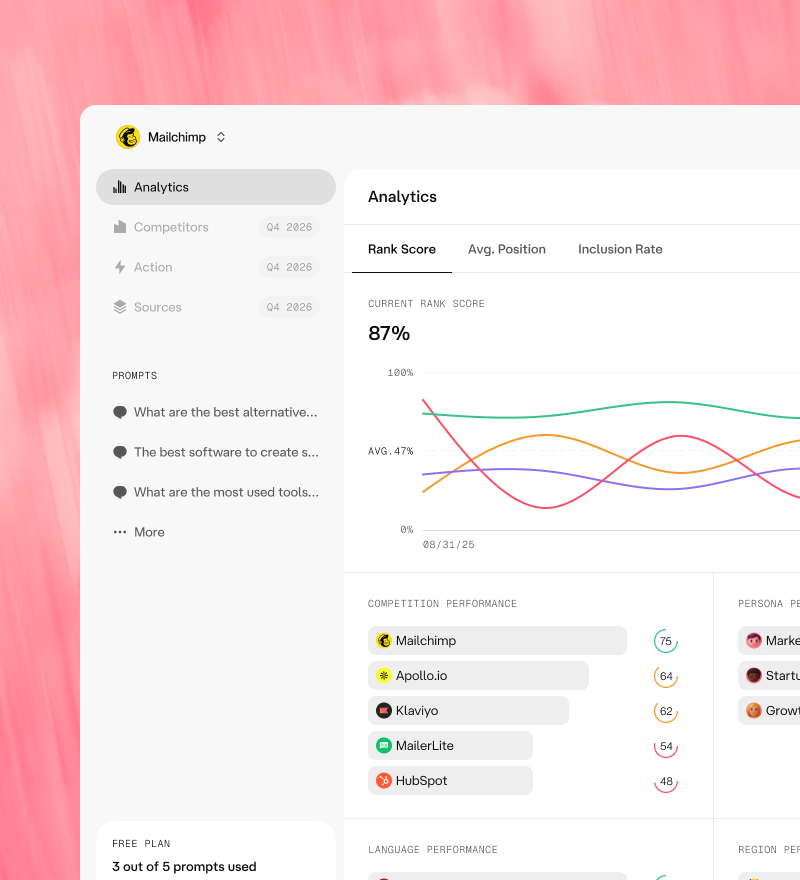This screenshot has height=880, width=800.
Task: Click the Action lightning bolt icon
Action: coord(120,267)
